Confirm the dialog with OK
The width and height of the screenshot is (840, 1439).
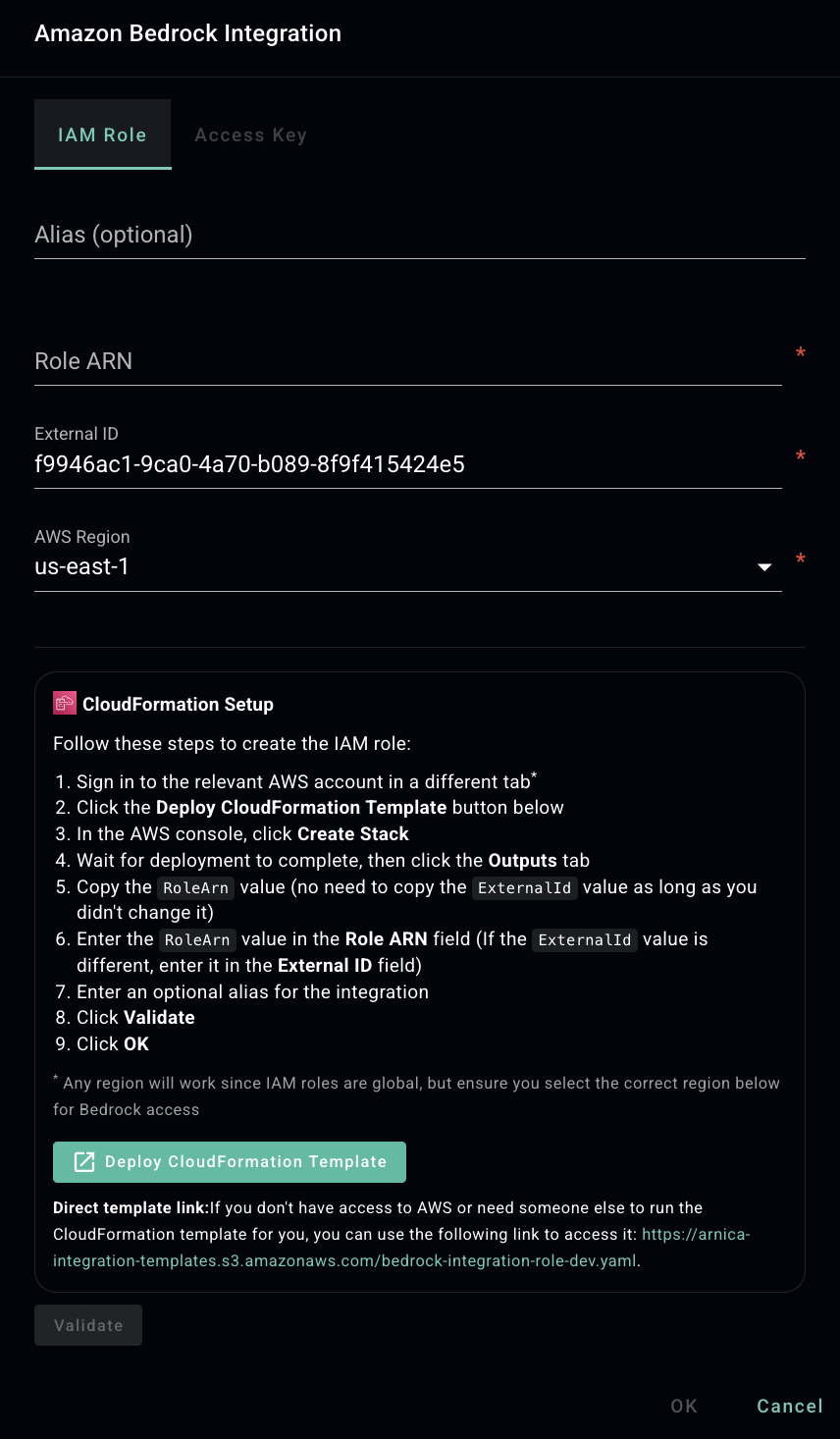[x=684, y=1407]
